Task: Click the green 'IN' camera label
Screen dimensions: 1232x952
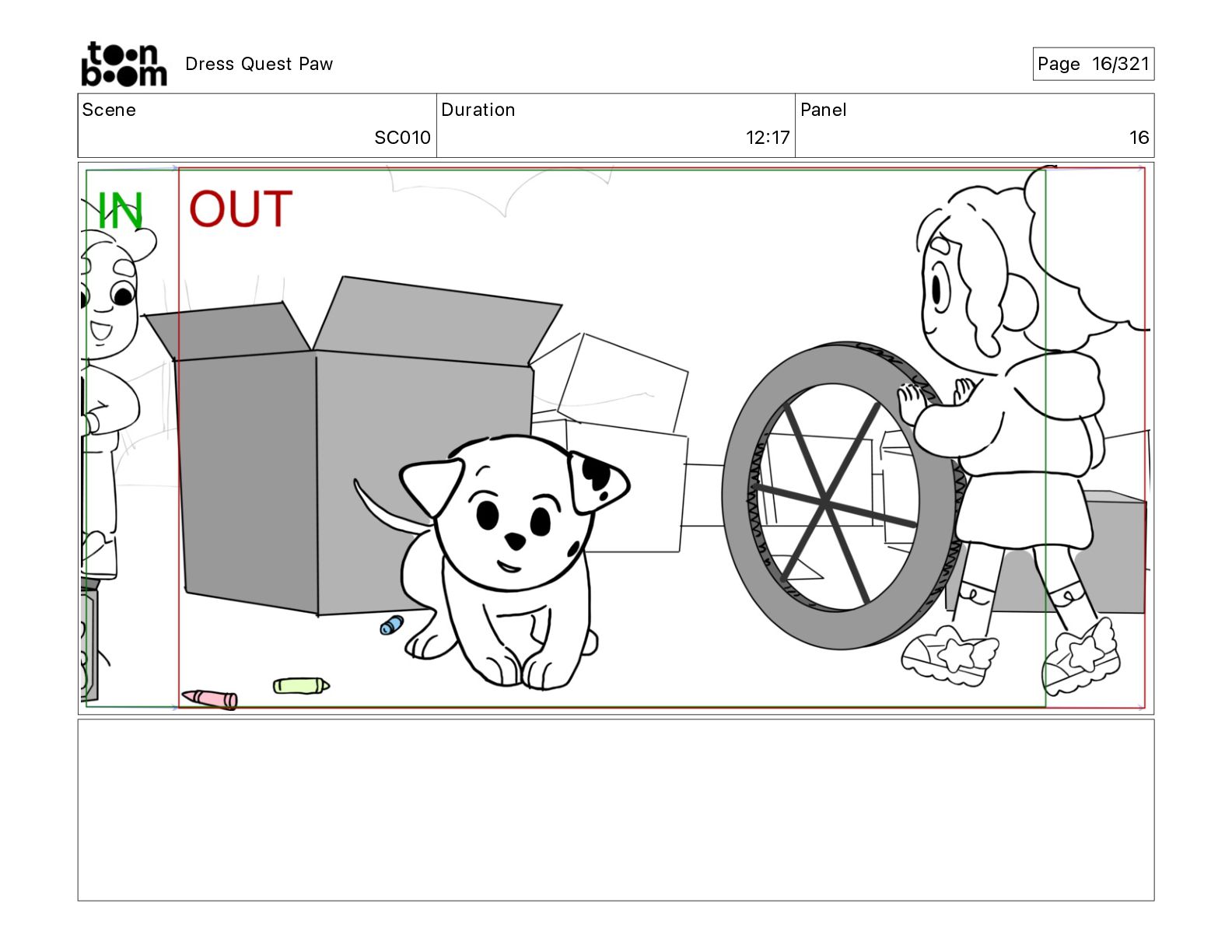Action: (121, 210)
